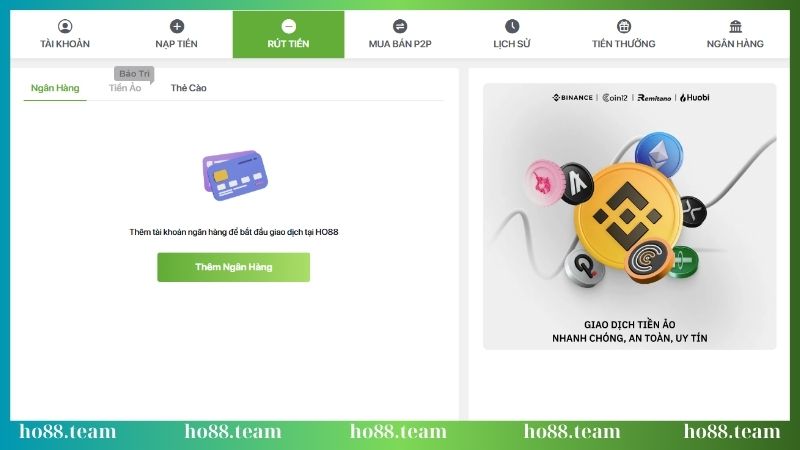Click the Tài Khoản user profile icon
The width and height of the screenshot is (800, 450).
point(65,26)
